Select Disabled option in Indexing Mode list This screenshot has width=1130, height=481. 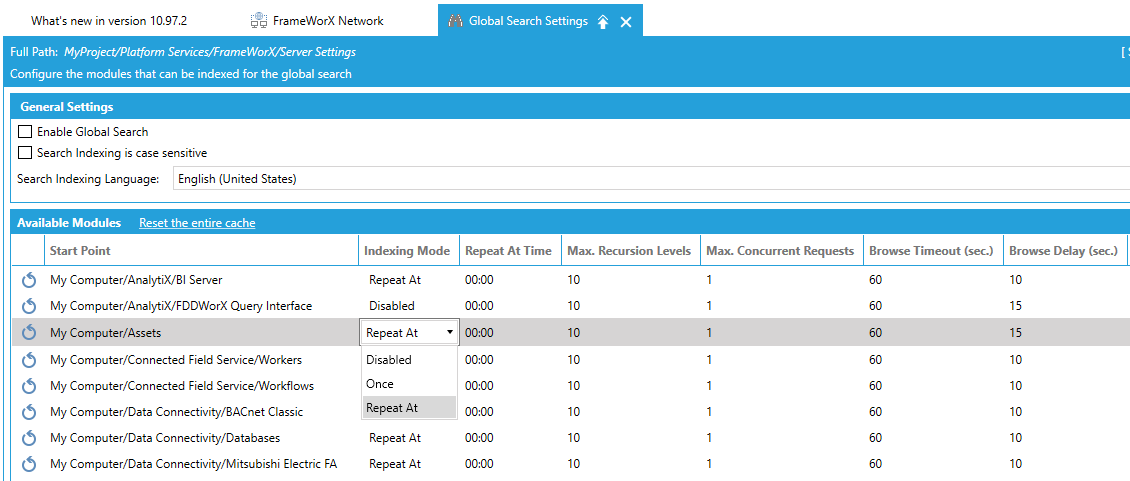click(x=389, y=360)
